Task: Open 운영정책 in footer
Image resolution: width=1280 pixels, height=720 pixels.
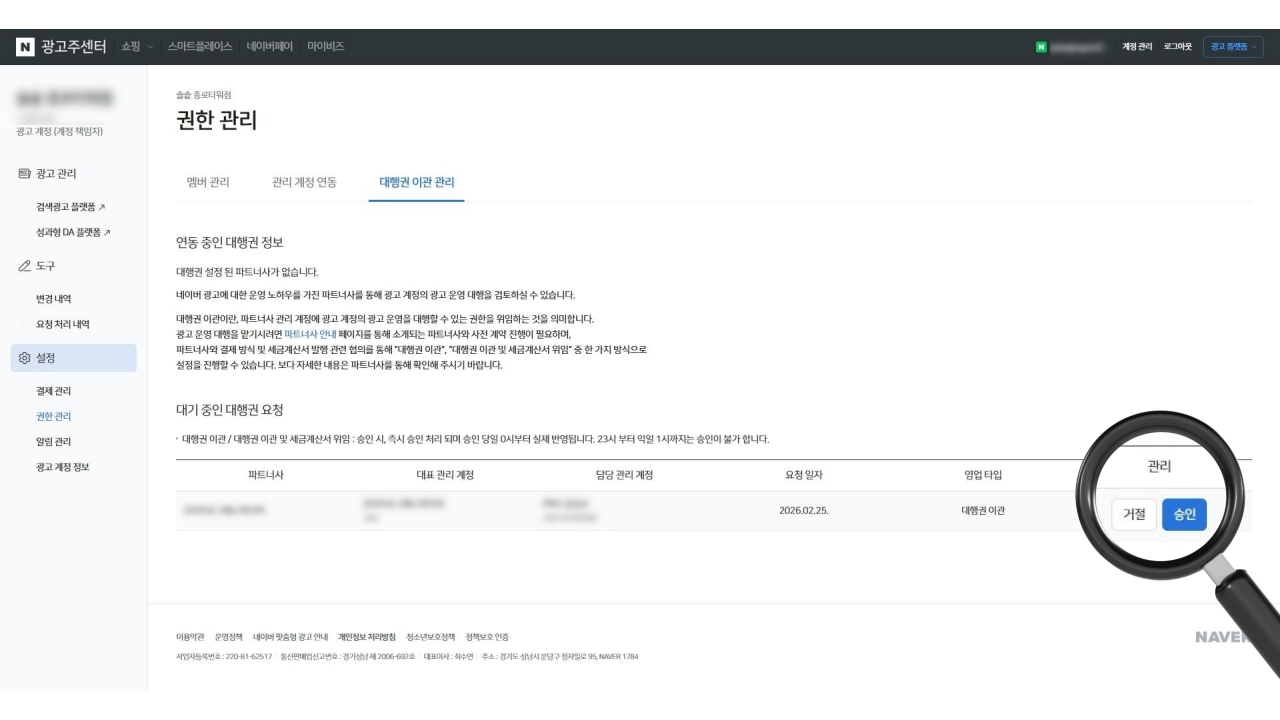Action: click(228, 637)
